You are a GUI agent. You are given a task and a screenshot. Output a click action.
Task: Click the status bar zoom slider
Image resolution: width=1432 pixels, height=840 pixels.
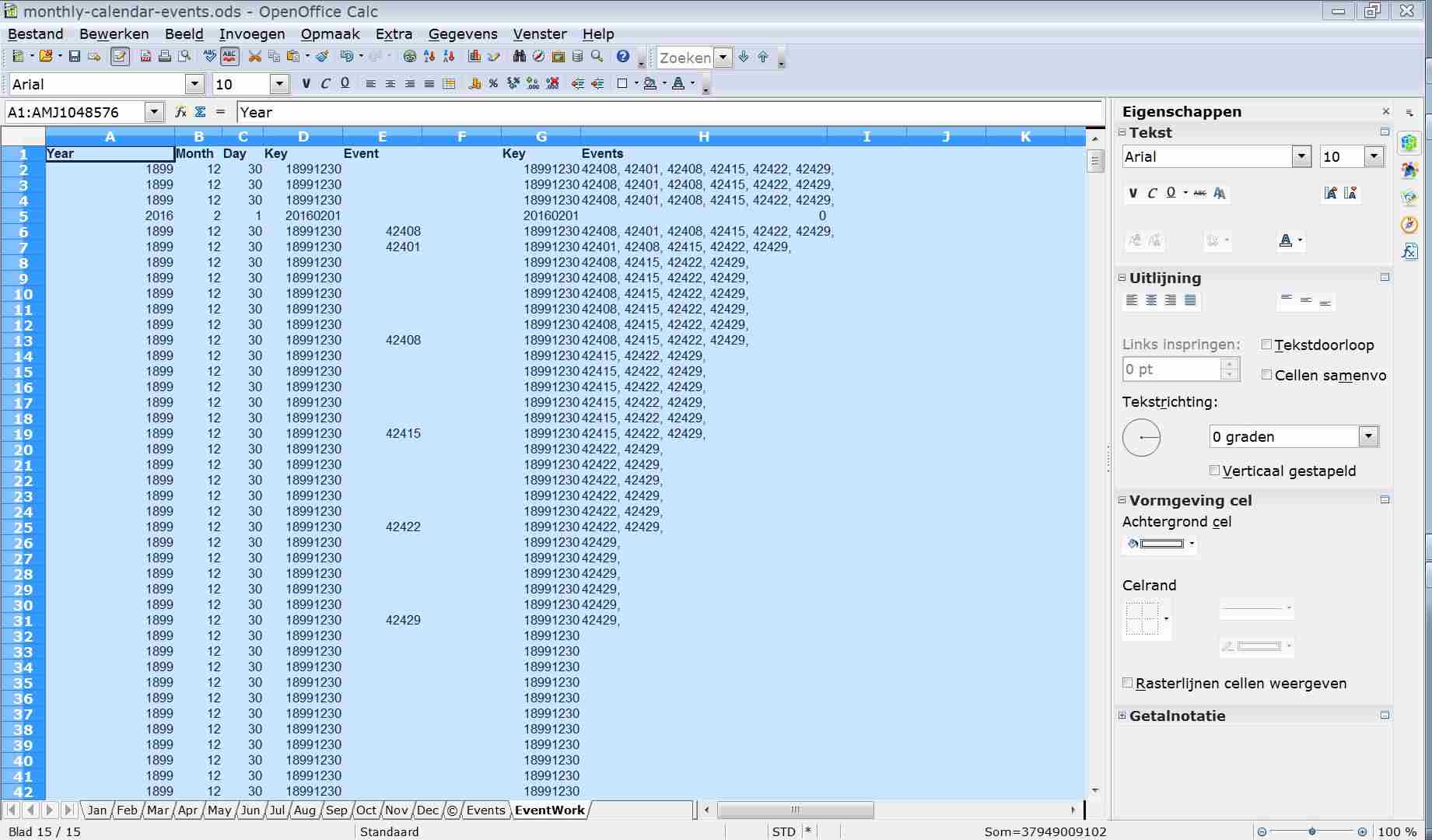pos(1311,831)
